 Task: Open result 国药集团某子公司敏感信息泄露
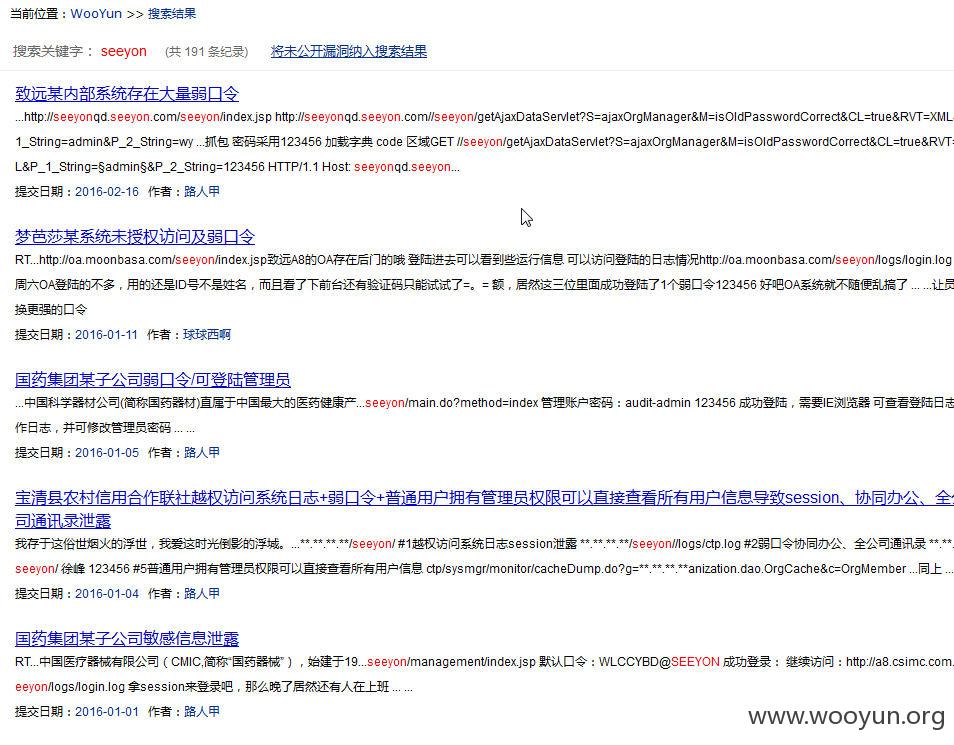pyautogui.click(x=127, y=638)
